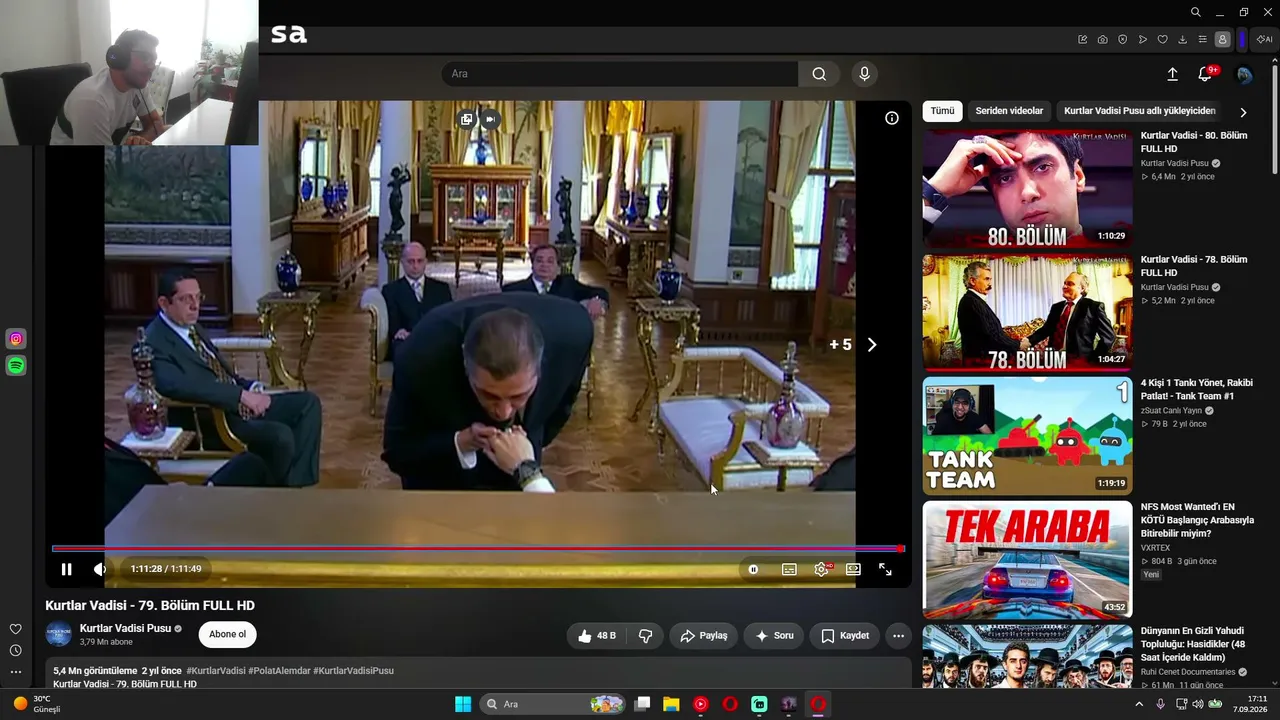Open YouTube notifications bell
Screen dimensions: 1280x720
coord(1205,74)
